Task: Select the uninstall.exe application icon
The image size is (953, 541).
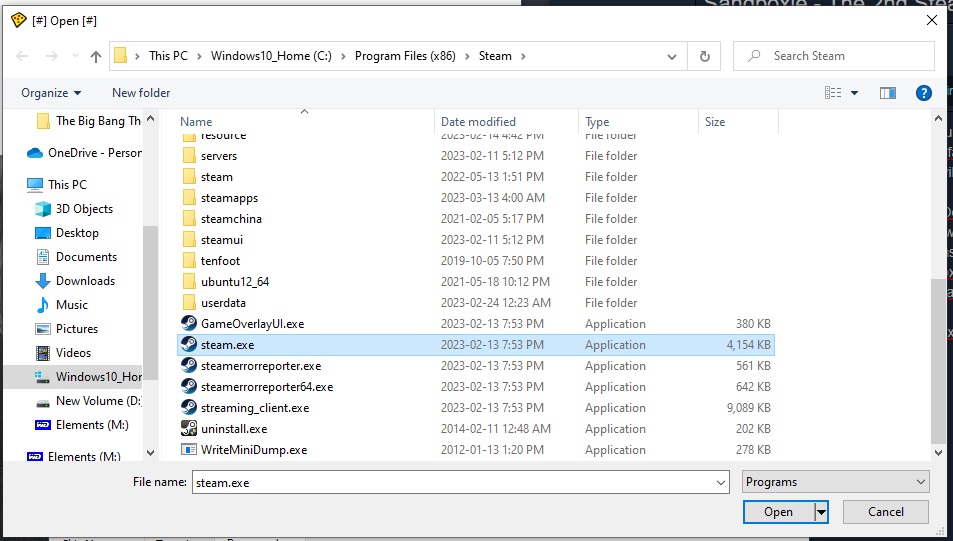Action: coord(189,429)
